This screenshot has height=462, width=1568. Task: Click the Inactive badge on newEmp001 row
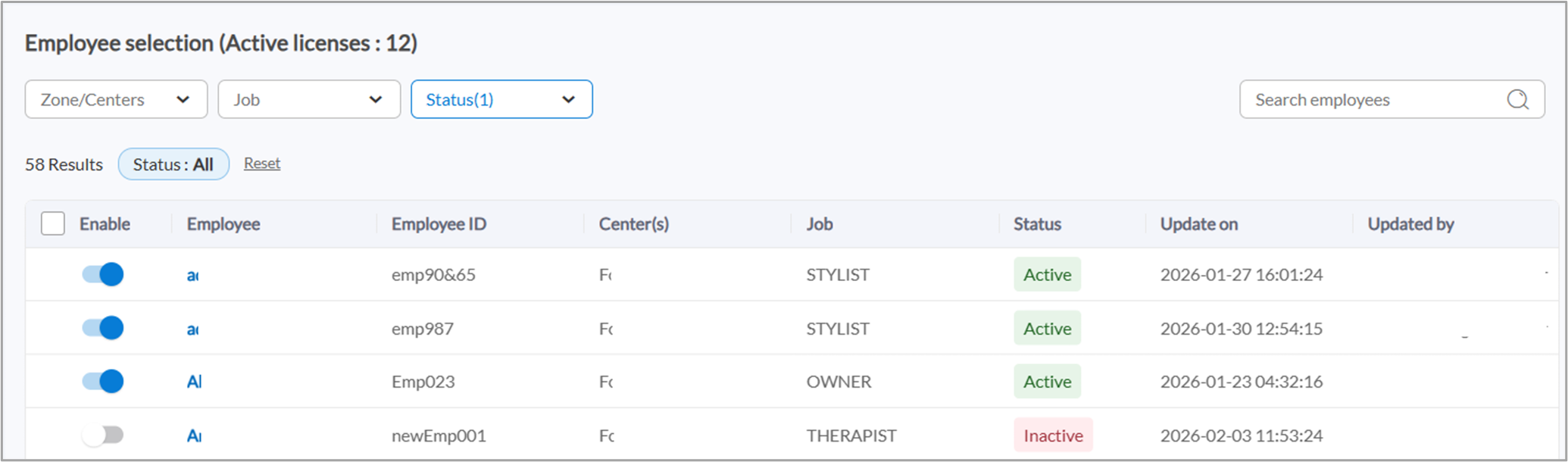[1053, 435]
